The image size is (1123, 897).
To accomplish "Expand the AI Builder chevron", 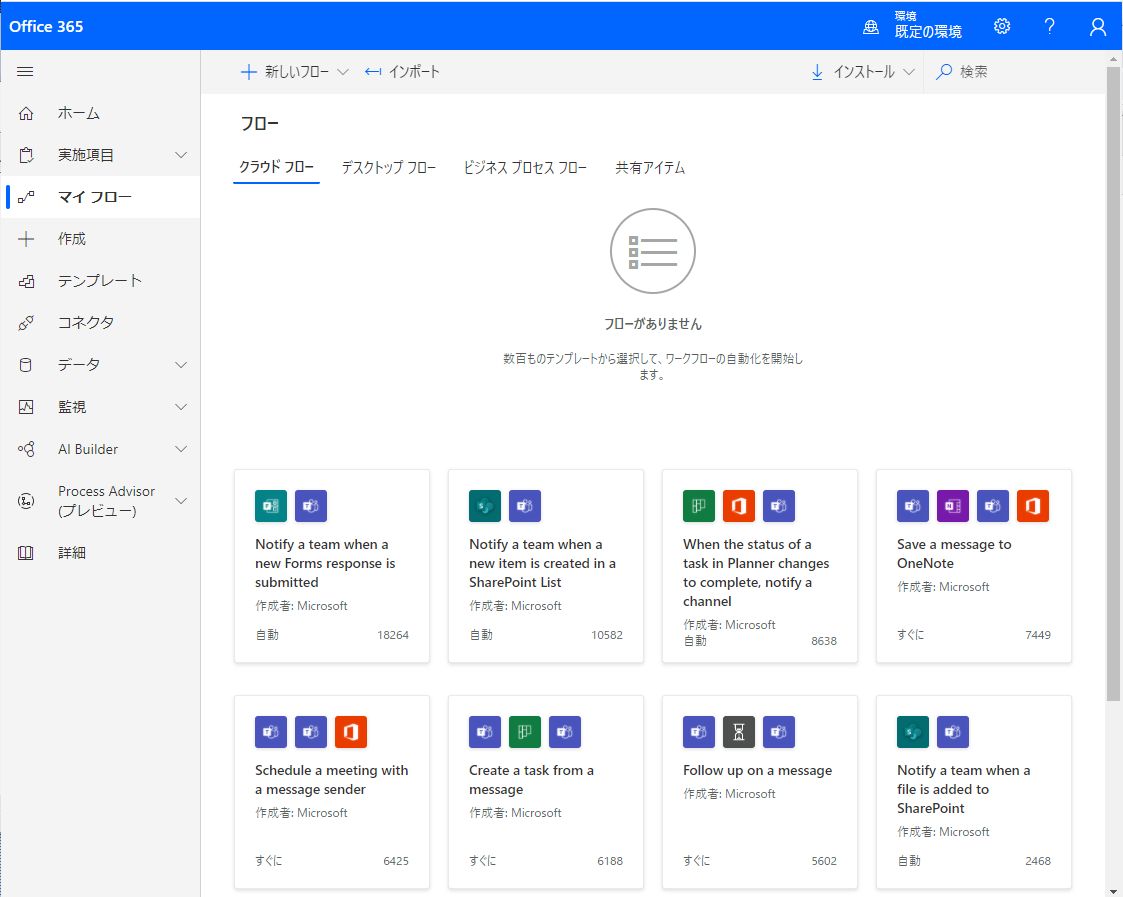I will pyautogui.click(x=181, y=449).
